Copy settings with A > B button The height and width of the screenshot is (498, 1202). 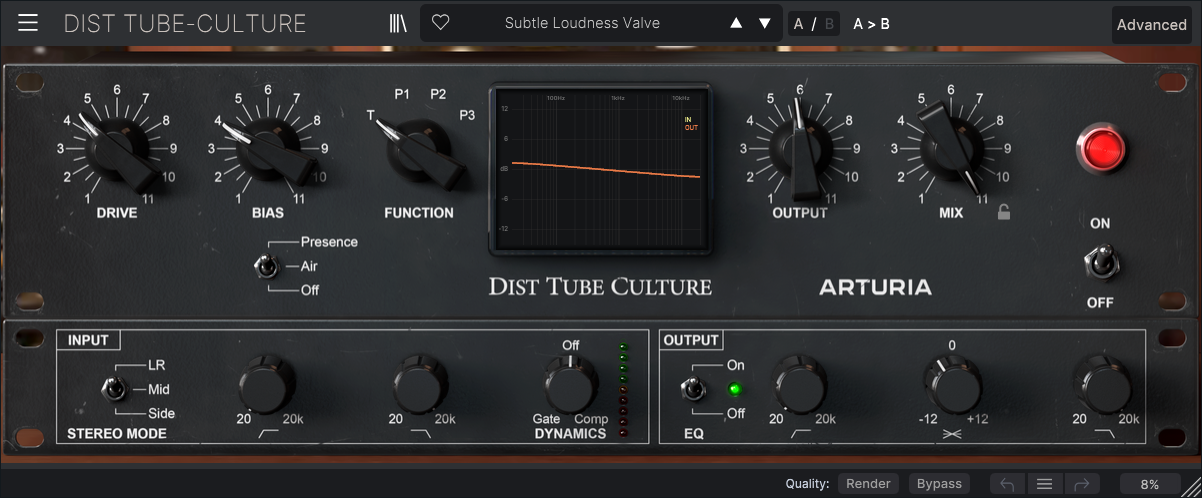(x=871, y=24)
